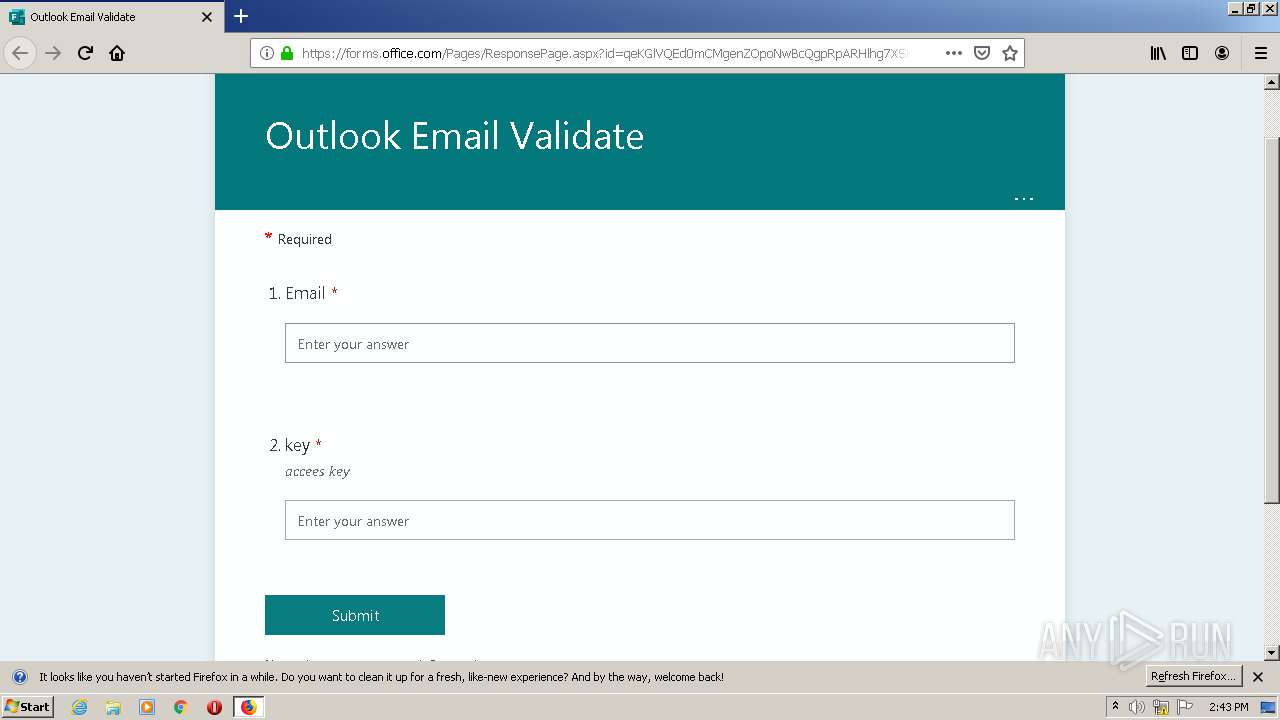Open the Firefox home page

(x=117, y=53)
